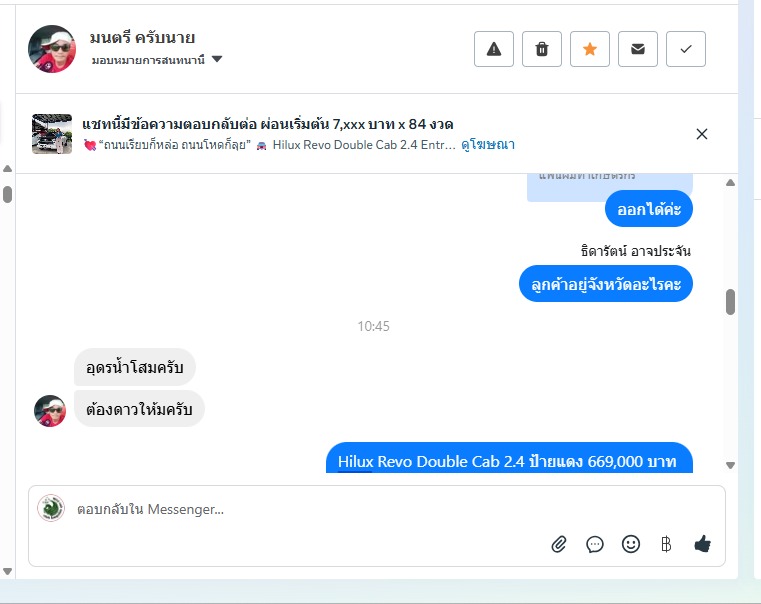
Task: Click customer name มนตรี ครับนาย
Action: click(142, 38)
